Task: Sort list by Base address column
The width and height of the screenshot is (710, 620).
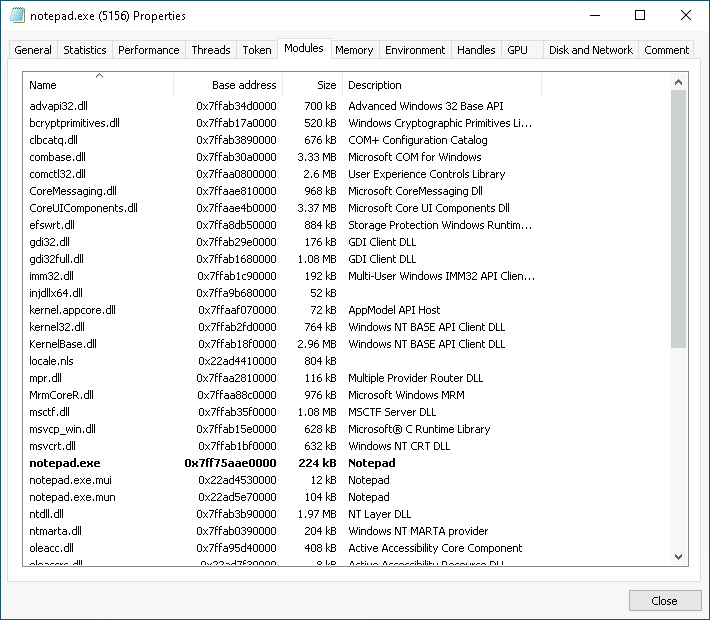Action: click(228, 85)
